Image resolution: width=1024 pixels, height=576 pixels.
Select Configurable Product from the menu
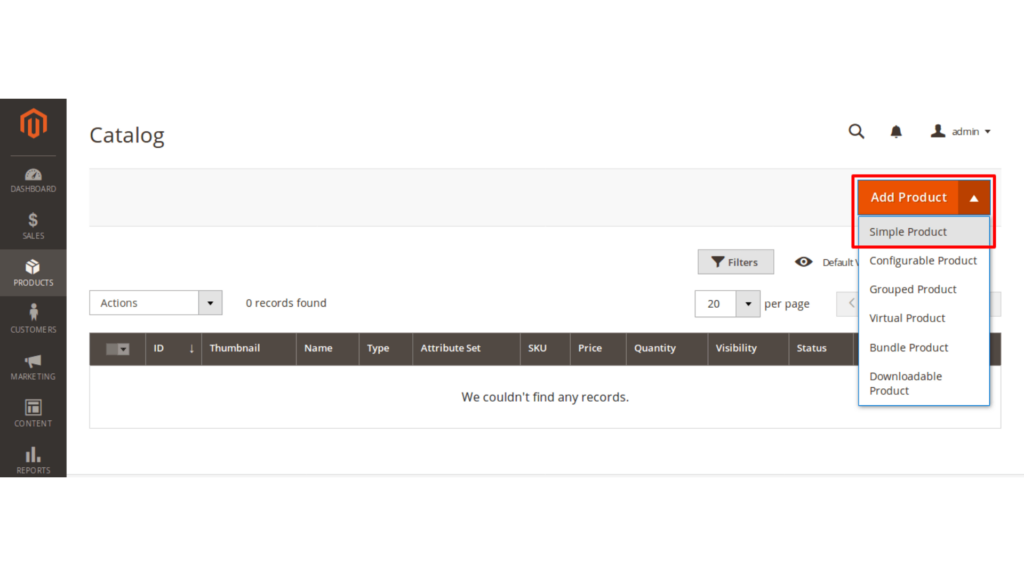[x=923, y=260]
